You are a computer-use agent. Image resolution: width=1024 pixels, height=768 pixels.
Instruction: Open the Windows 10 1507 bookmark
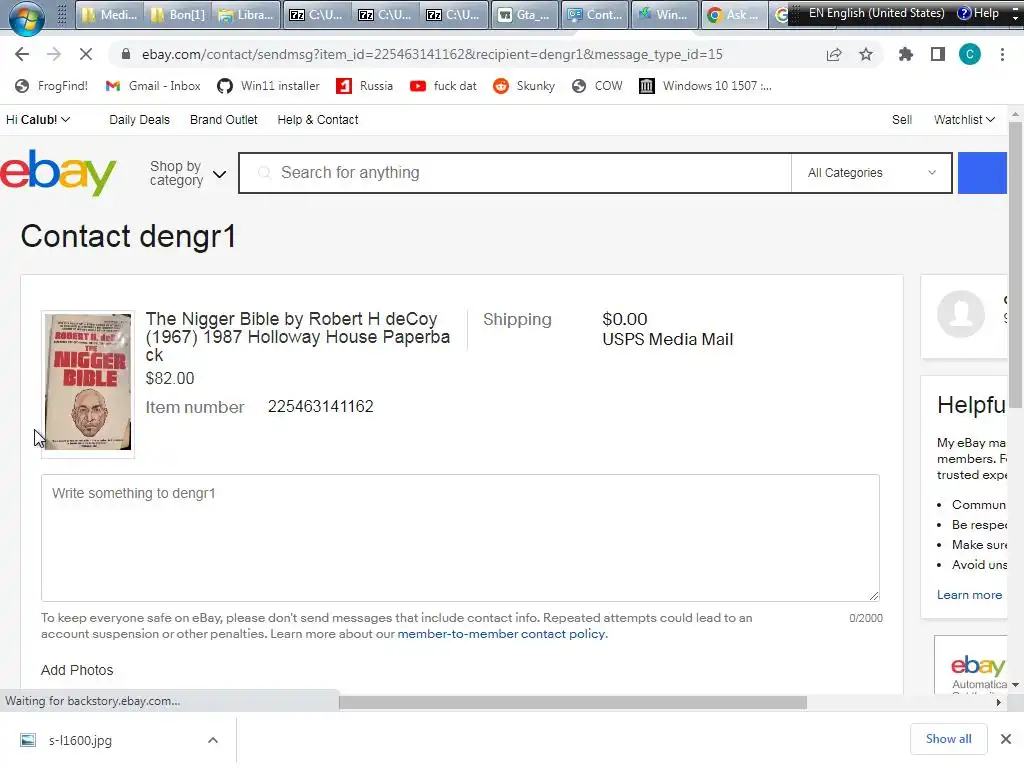click(x=705, y=86)
